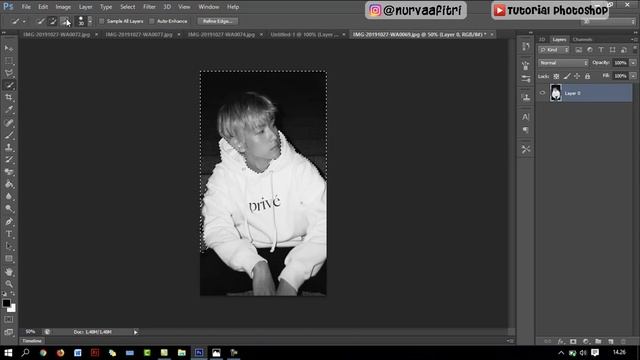Toggle layer filtering on/off switch
Viewport: 640px width, 360px height.
(x=635, y=49)
